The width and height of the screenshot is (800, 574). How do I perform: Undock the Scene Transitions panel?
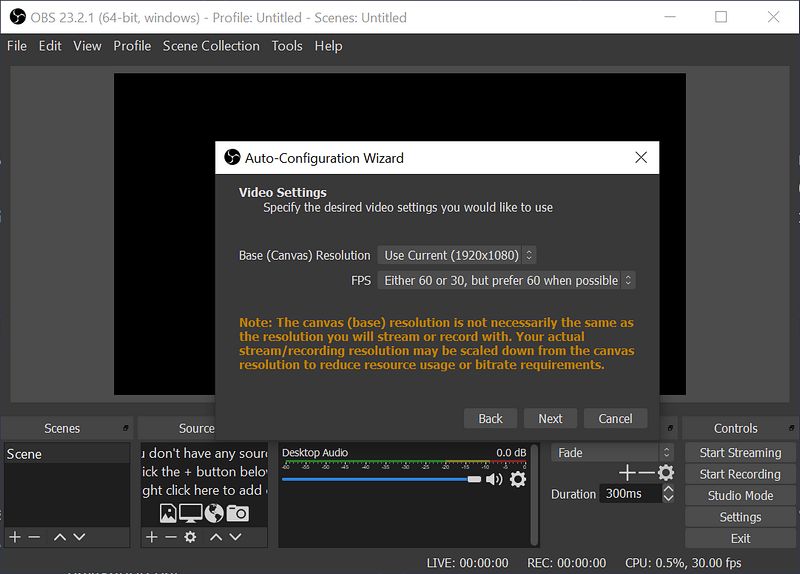[670, 428]
